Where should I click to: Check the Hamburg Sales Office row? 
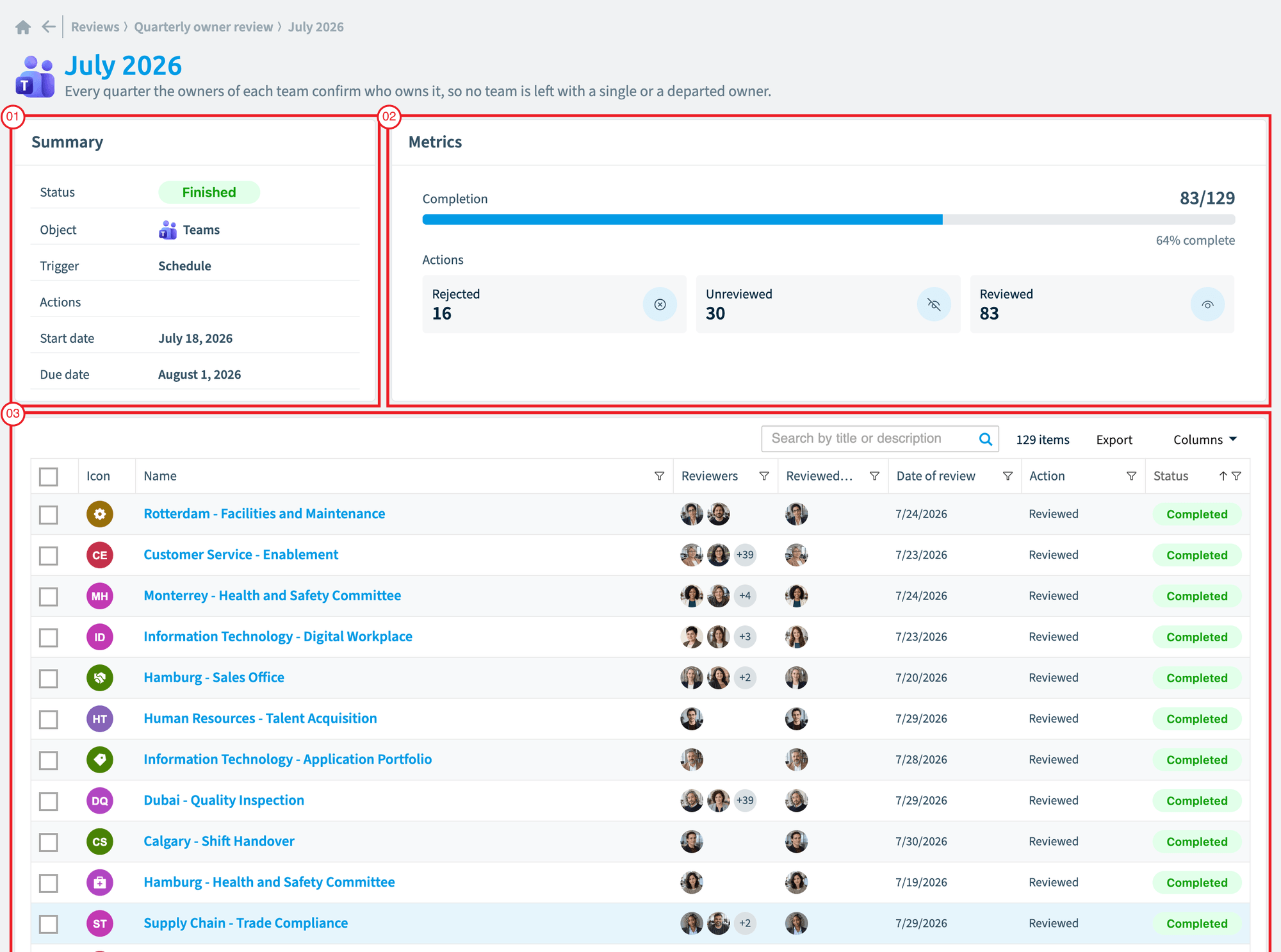[49, 678]
